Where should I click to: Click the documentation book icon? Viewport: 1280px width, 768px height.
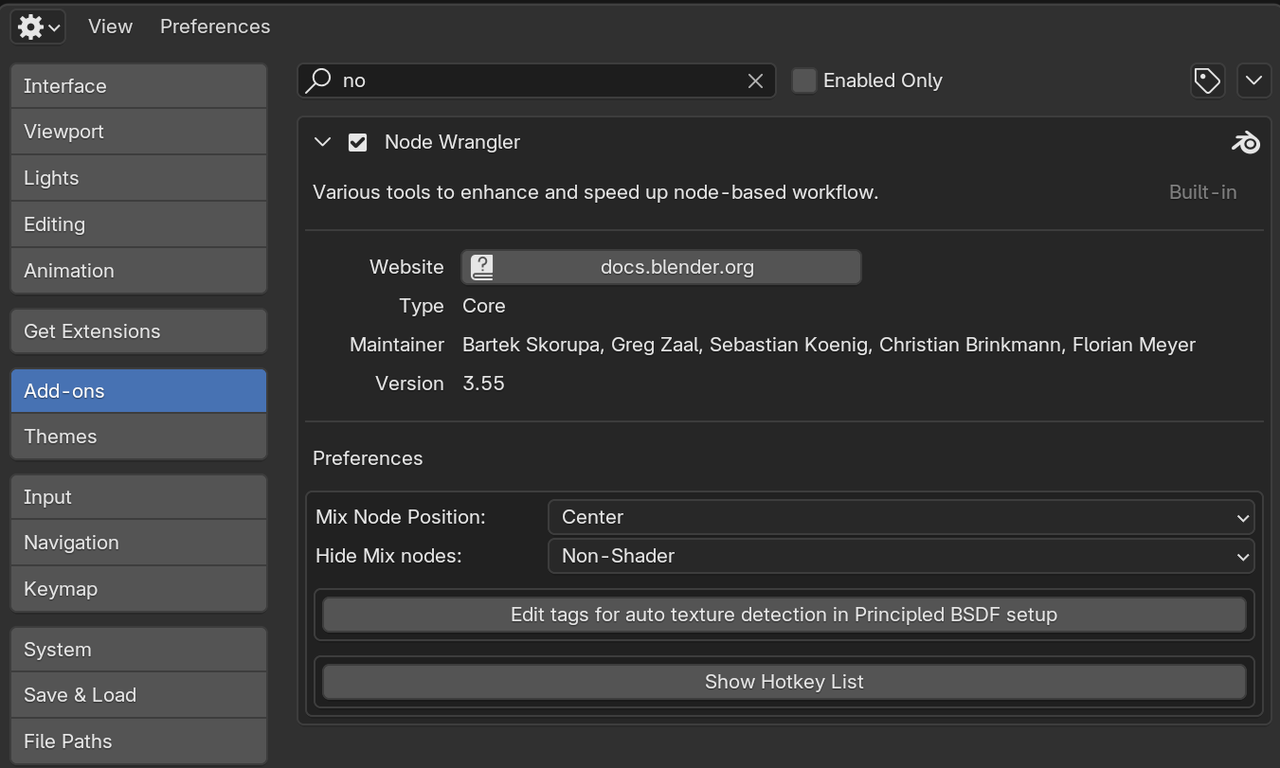point(482,267)
